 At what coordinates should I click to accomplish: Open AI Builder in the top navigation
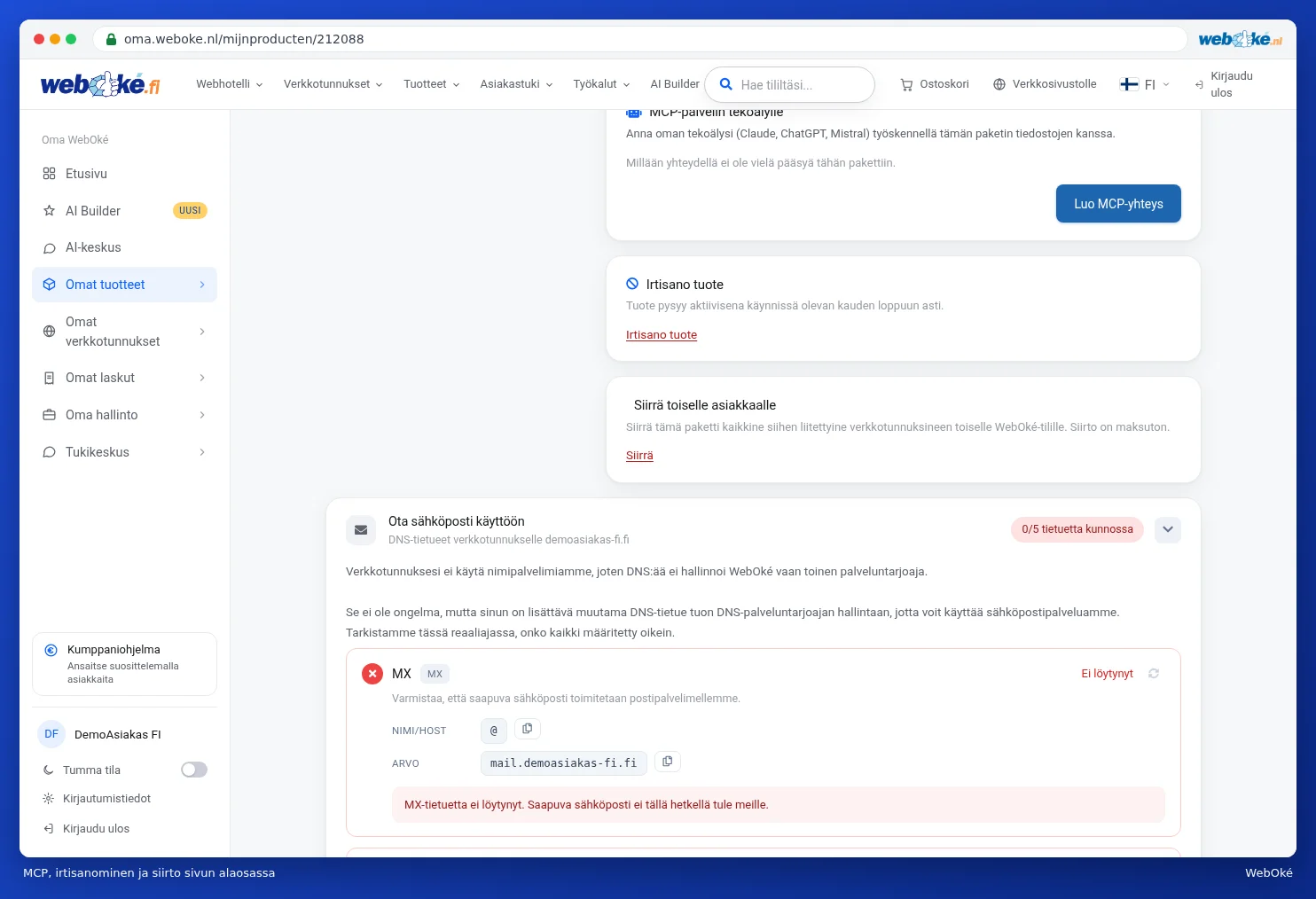[x=675, y=84]
